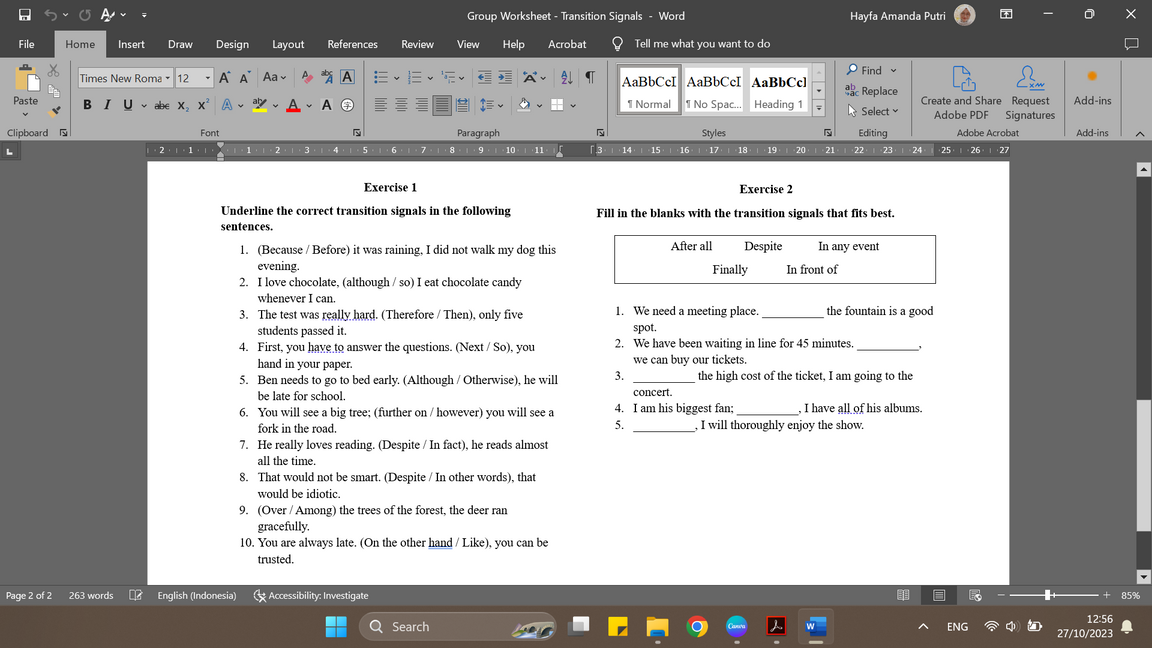Image resolution: width=1152 pixels, height=648 pixels.
Task: Click Accessibility: Investigate in status bar
Action: [x=311, y=595]
